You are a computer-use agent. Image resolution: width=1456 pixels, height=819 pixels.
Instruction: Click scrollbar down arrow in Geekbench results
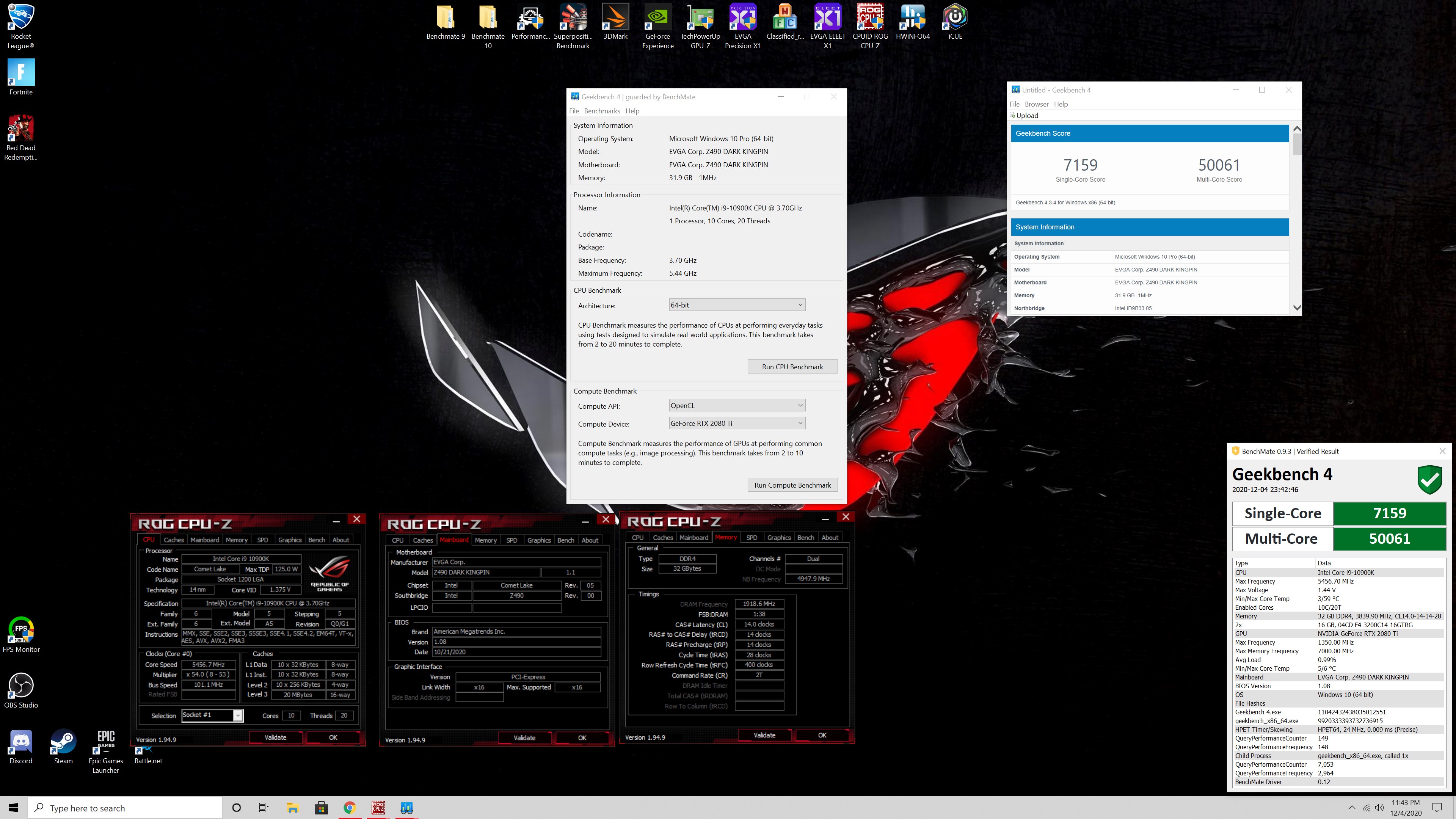pos(1297,309)
